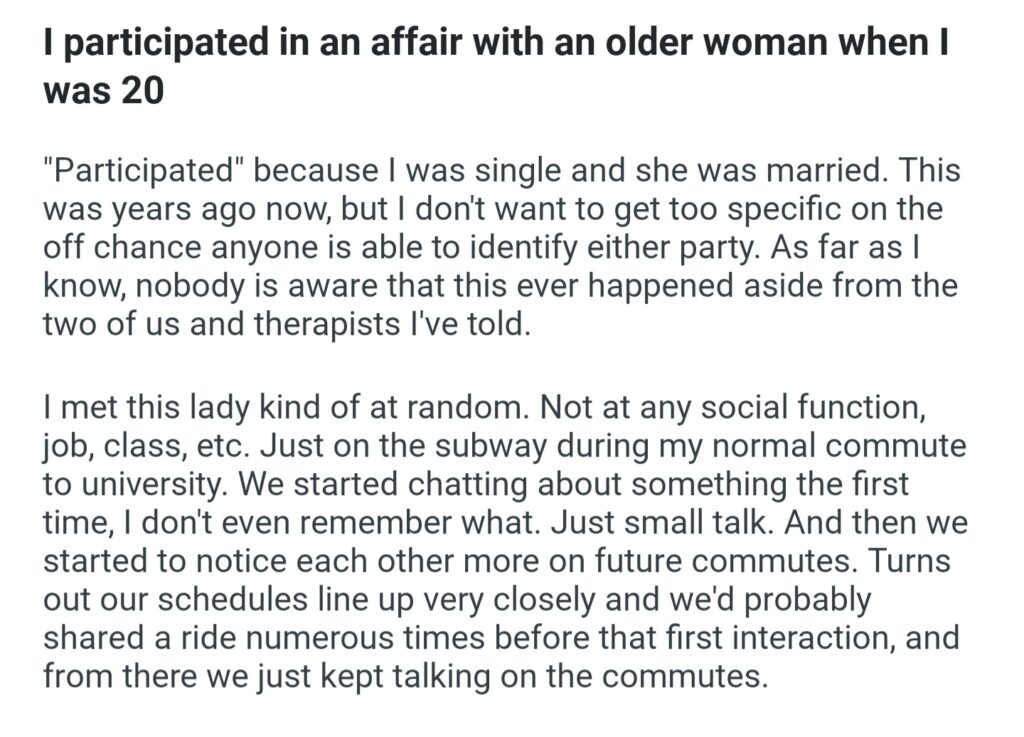Click the number "20" in the title
Image resolution: width=1024 pixels, height=737 pixels.
coord(143,92)
